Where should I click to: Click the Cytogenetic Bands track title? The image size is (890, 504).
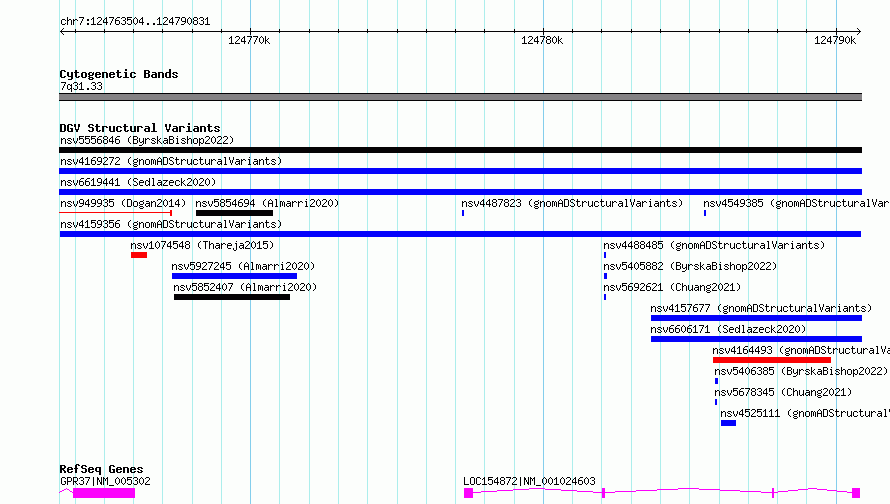pos(119,74)
